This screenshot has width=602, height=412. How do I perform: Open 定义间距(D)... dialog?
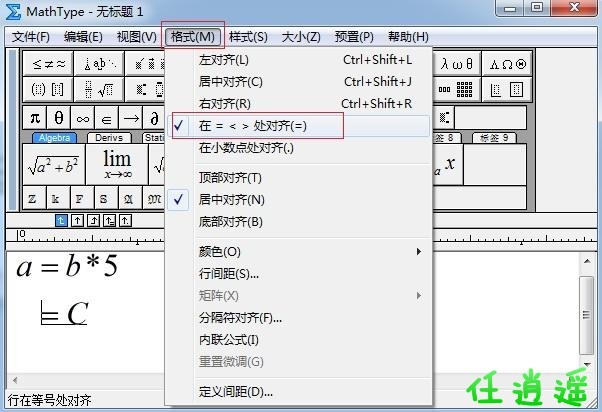click(x=298, y=392)
